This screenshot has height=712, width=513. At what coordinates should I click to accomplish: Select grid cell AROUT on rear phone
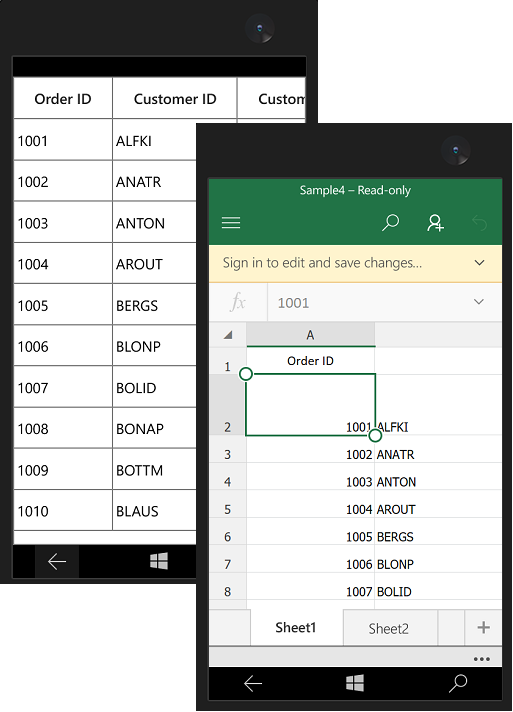154,264
